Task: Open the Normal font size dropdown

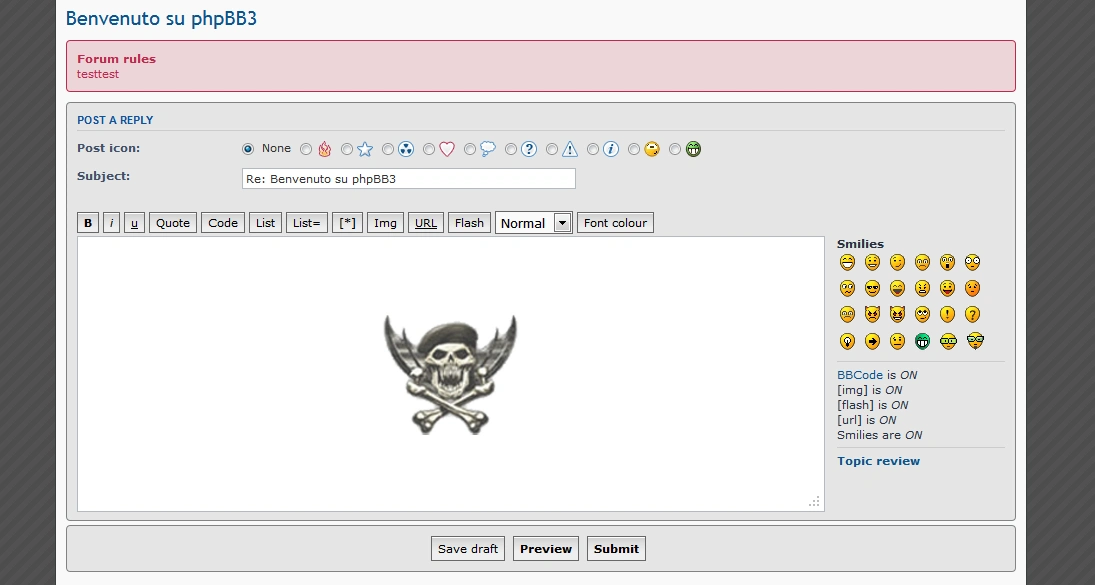Action: coord(534,223)
